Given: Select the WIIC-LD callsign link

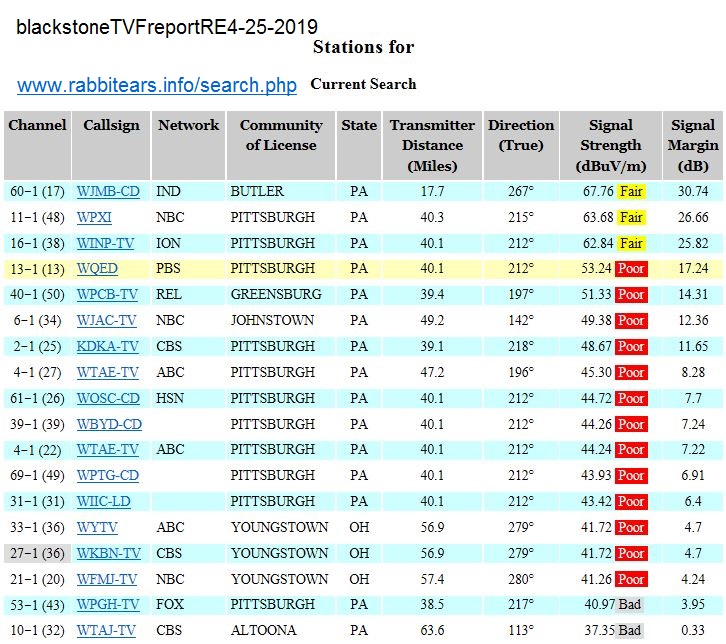Looking at the screenshot, I should point(105,502).
